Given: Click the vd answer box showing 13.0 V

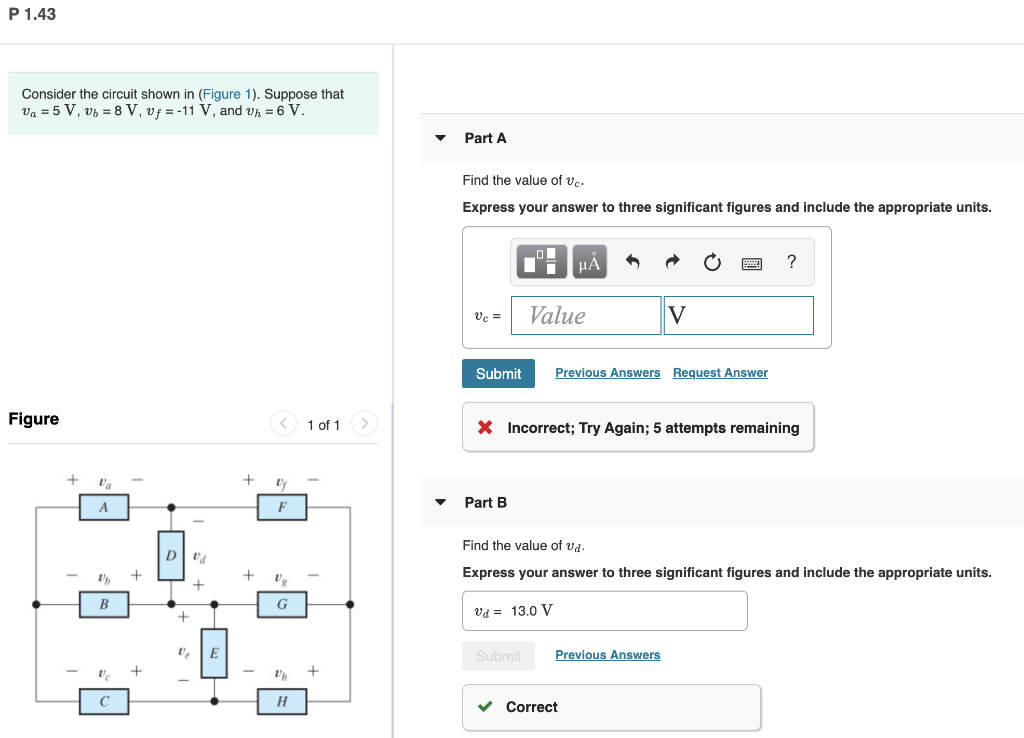Looking at the screenshot, I should click(x=604, y=610).
